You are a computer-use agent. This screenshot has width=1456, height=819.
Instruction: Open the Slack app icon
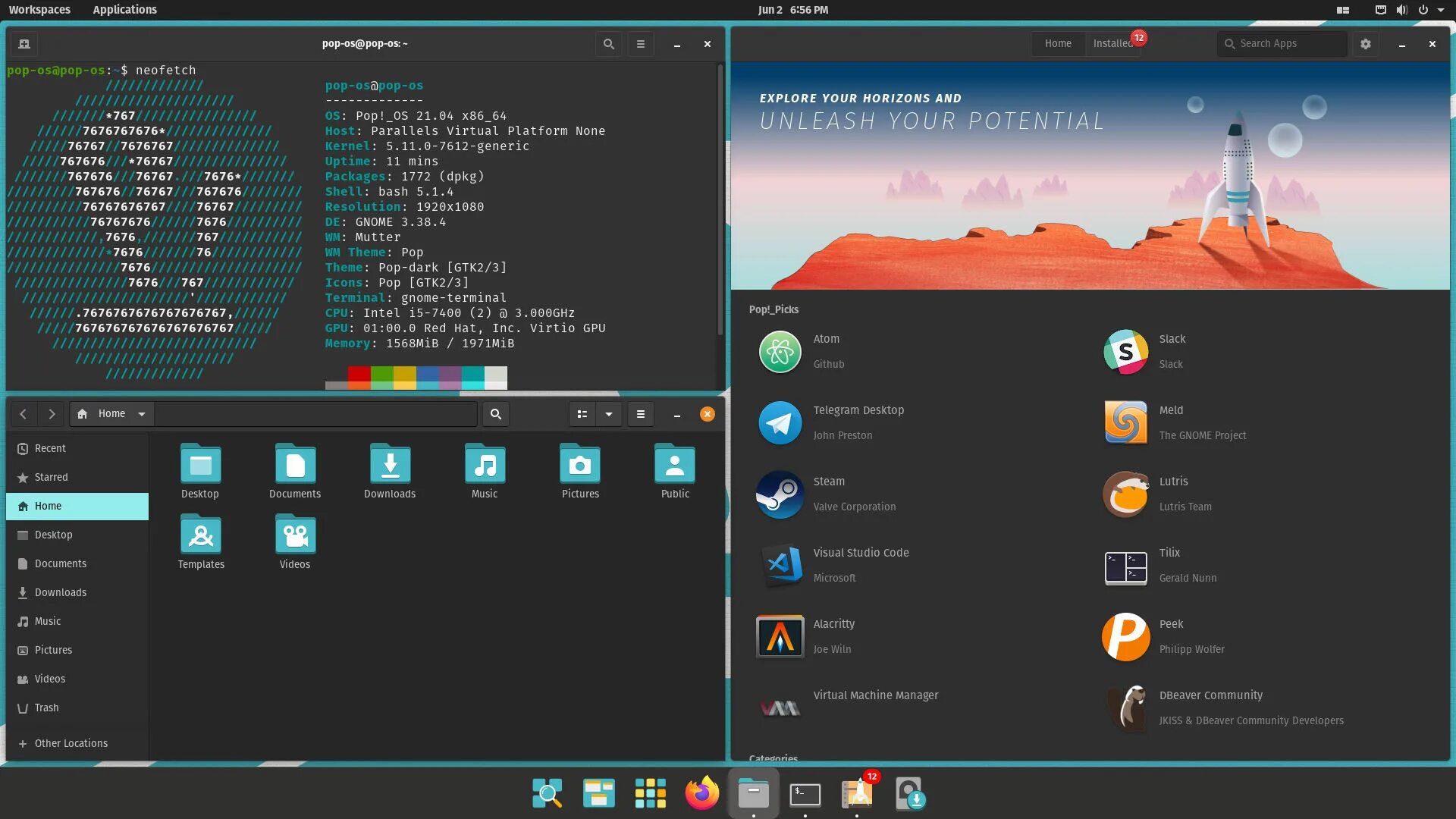point(1125,352)
